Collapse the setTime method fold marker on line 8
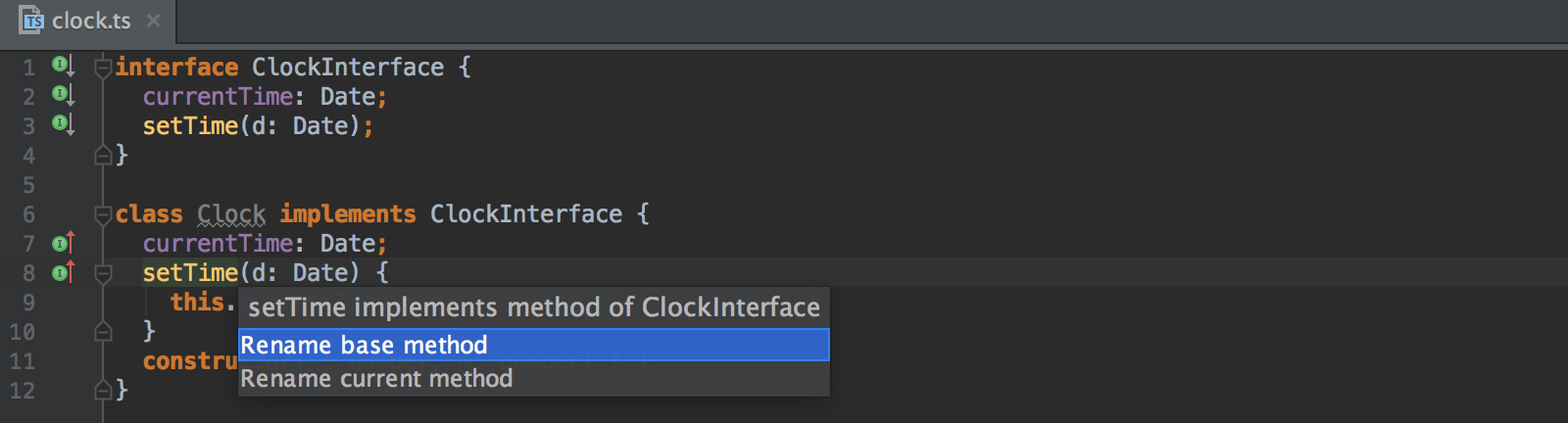This screenshot has width=1568, height=423. point(103,273)
